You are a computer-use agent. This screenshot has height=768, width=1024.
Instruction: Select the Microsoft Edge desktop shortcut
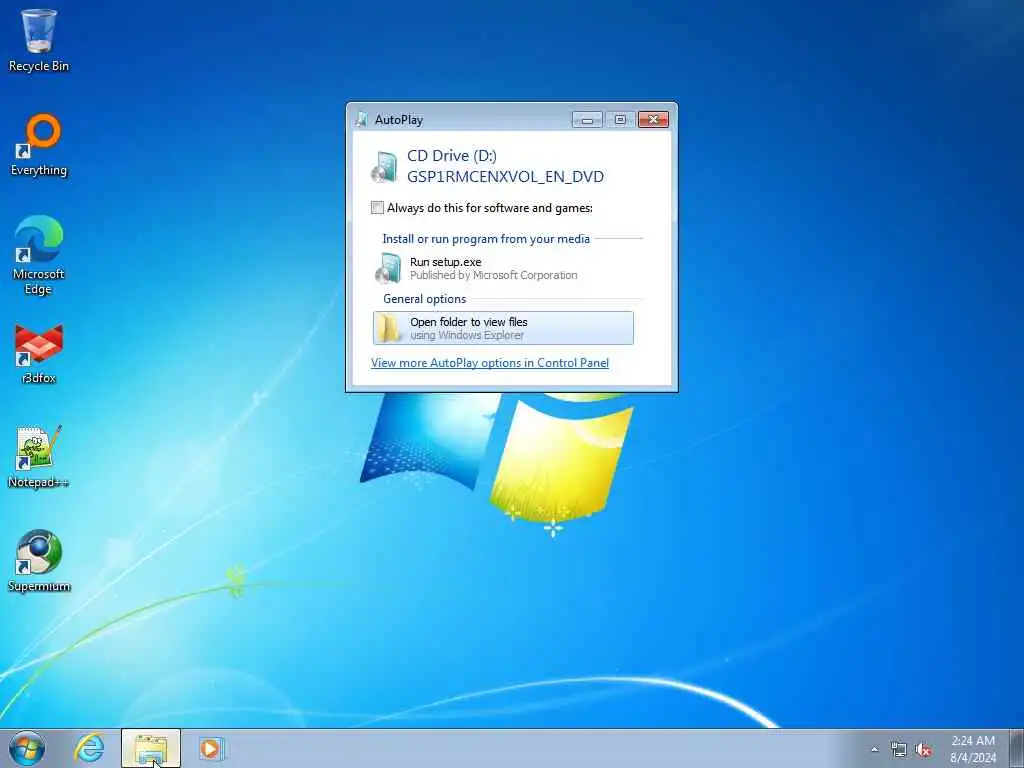(39, 255)
